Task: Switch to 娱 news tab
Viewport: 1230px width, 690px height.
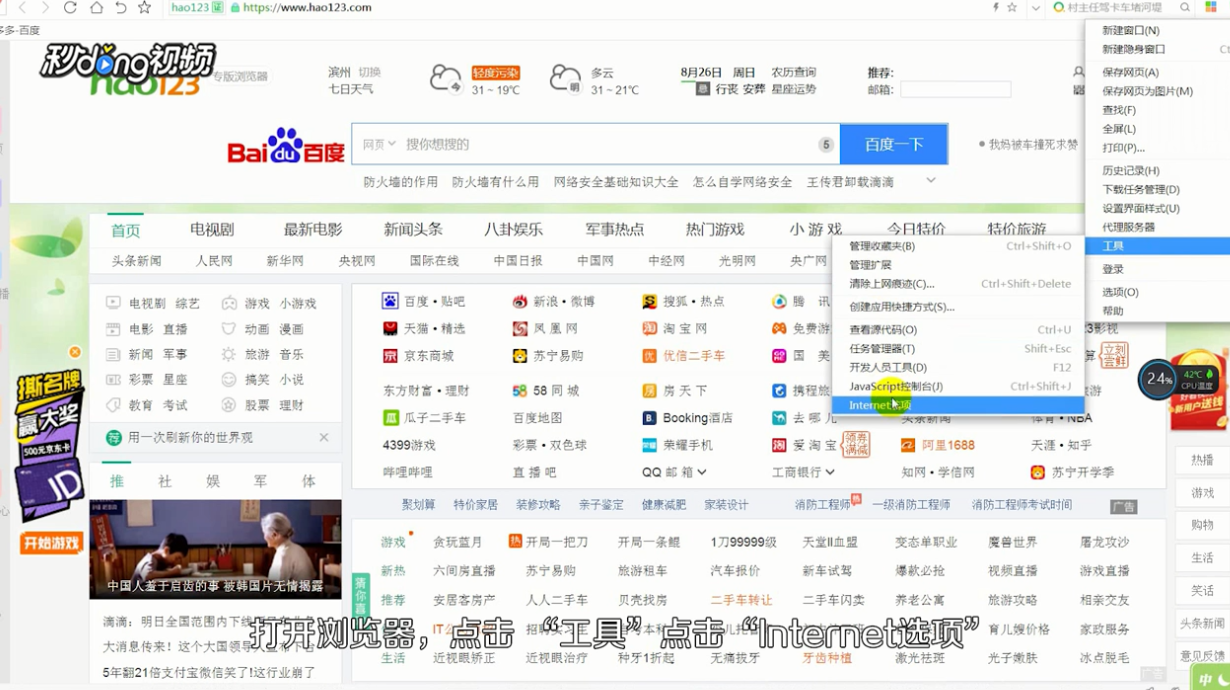Action: (x=213, y=481)
